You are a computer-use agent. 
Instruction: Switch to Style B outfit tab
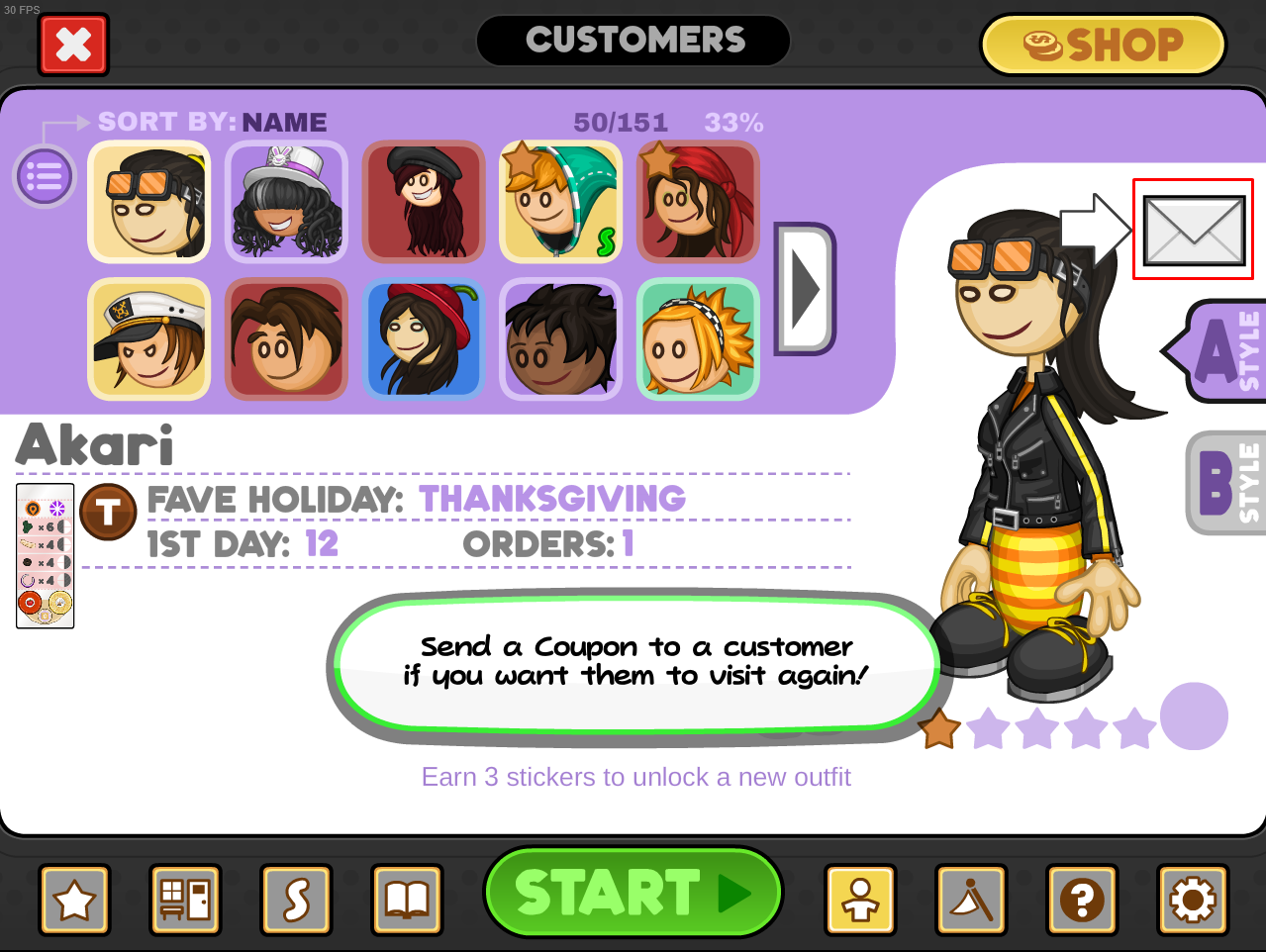[1225, 483]
